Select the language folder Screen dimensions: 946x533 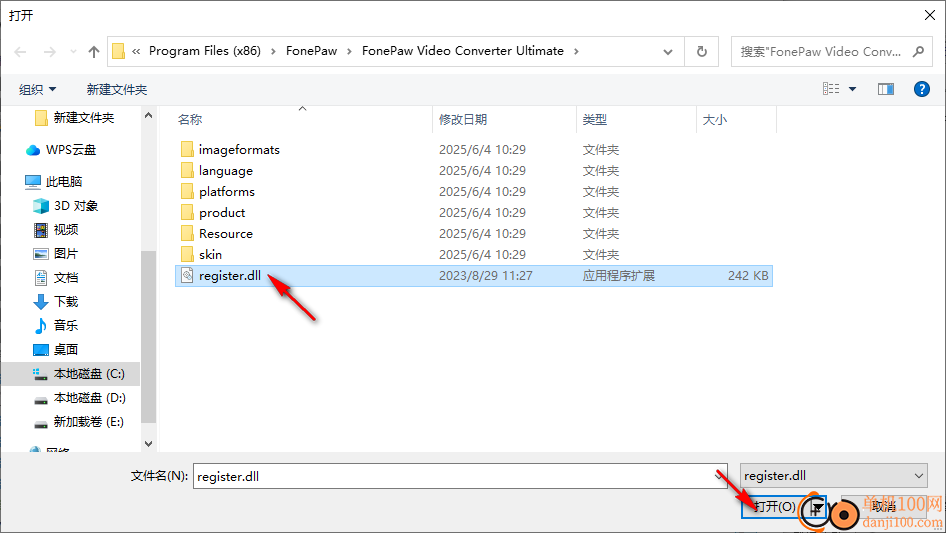tap(226, 171)
